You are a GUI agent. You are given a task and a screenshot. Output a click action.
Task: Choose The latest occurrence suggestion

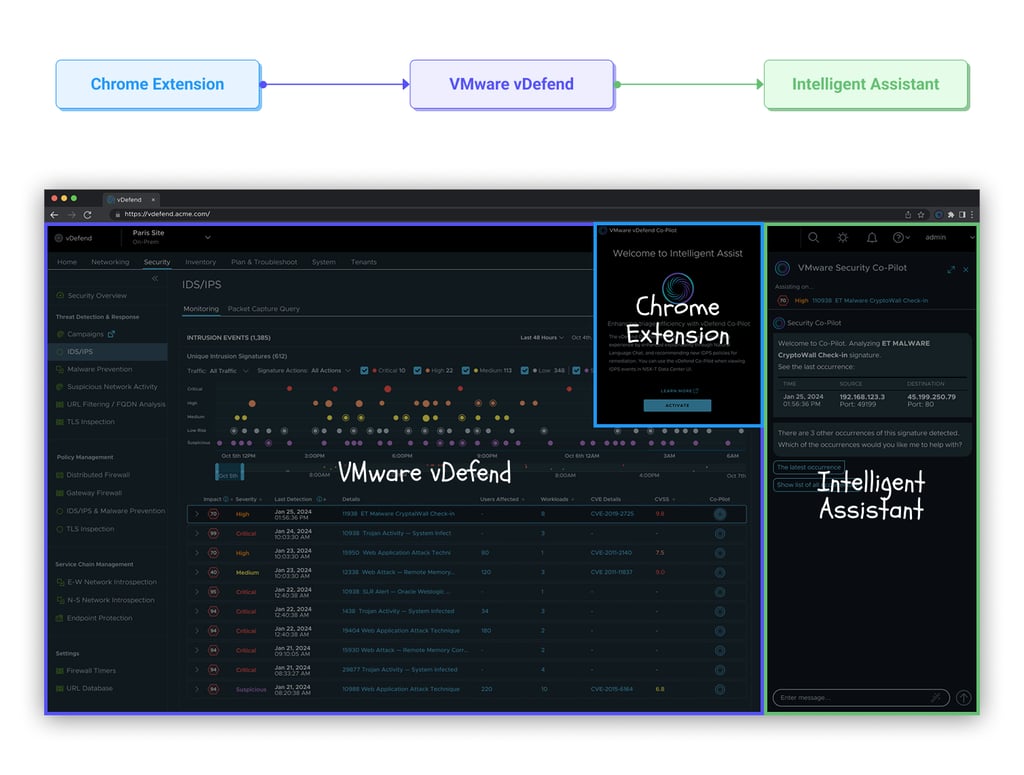point(809,467)
